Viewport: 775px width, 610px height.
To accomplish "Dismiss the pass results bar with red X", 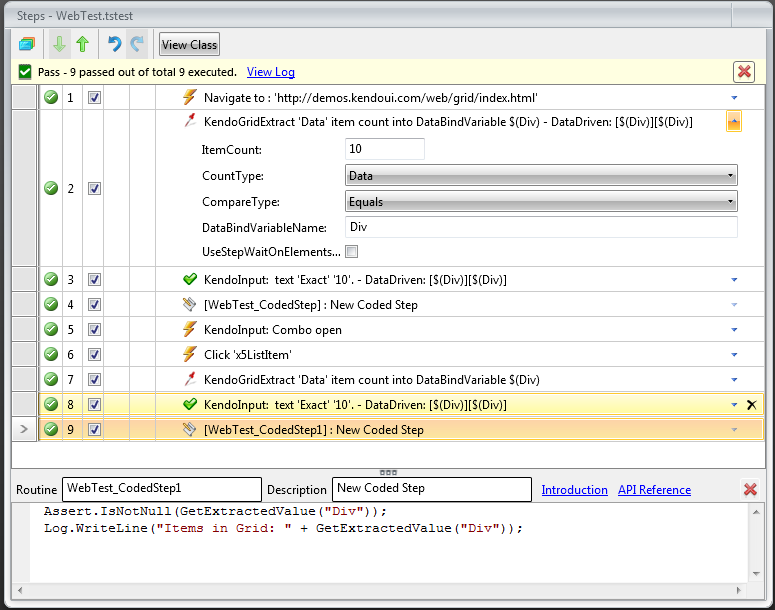I will click(744, 72).
